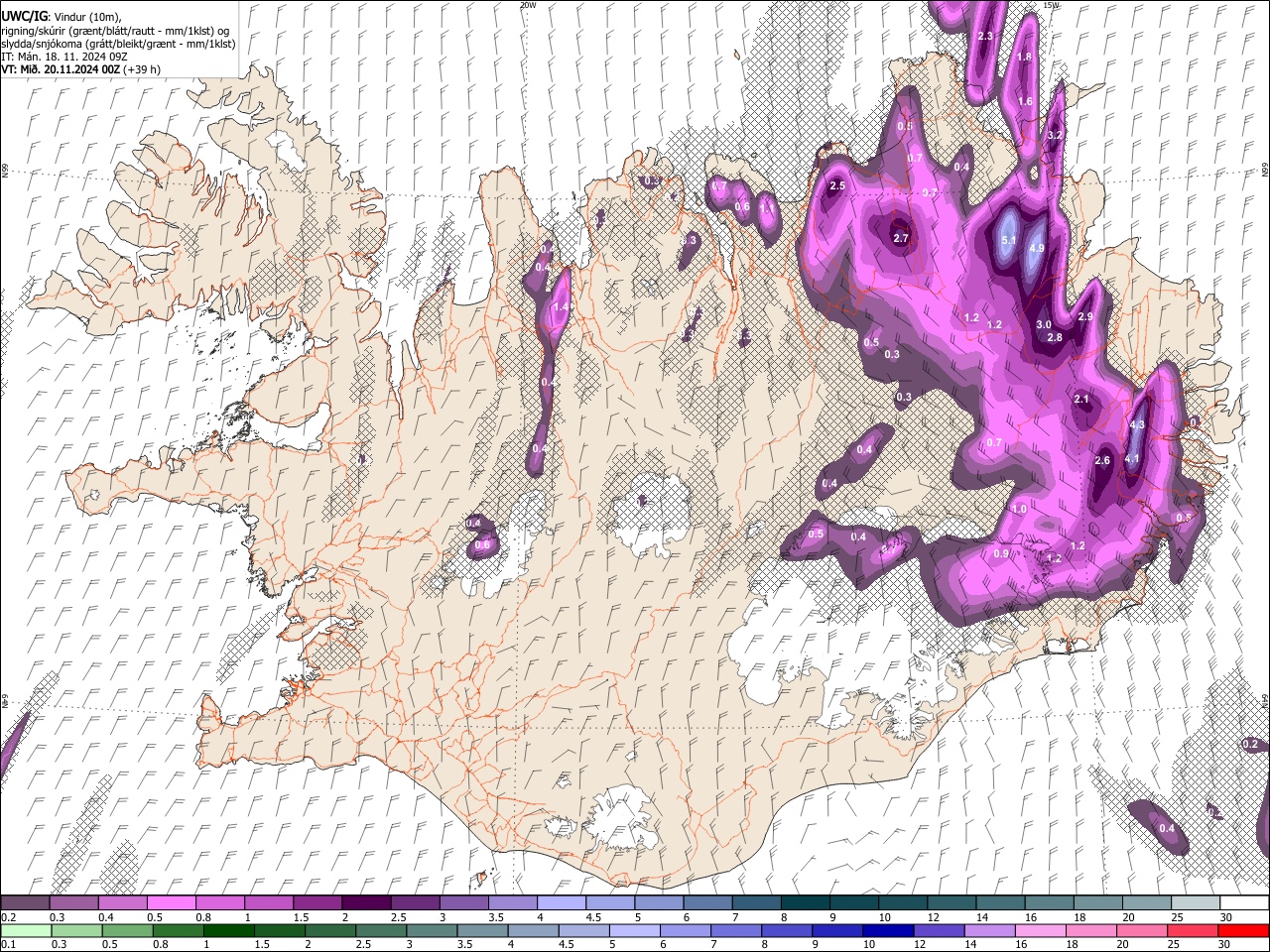This screenshot has width=1270, height=952.
Task: Click the 2.8 precipitation value
Action: [x=1055, y=337]
